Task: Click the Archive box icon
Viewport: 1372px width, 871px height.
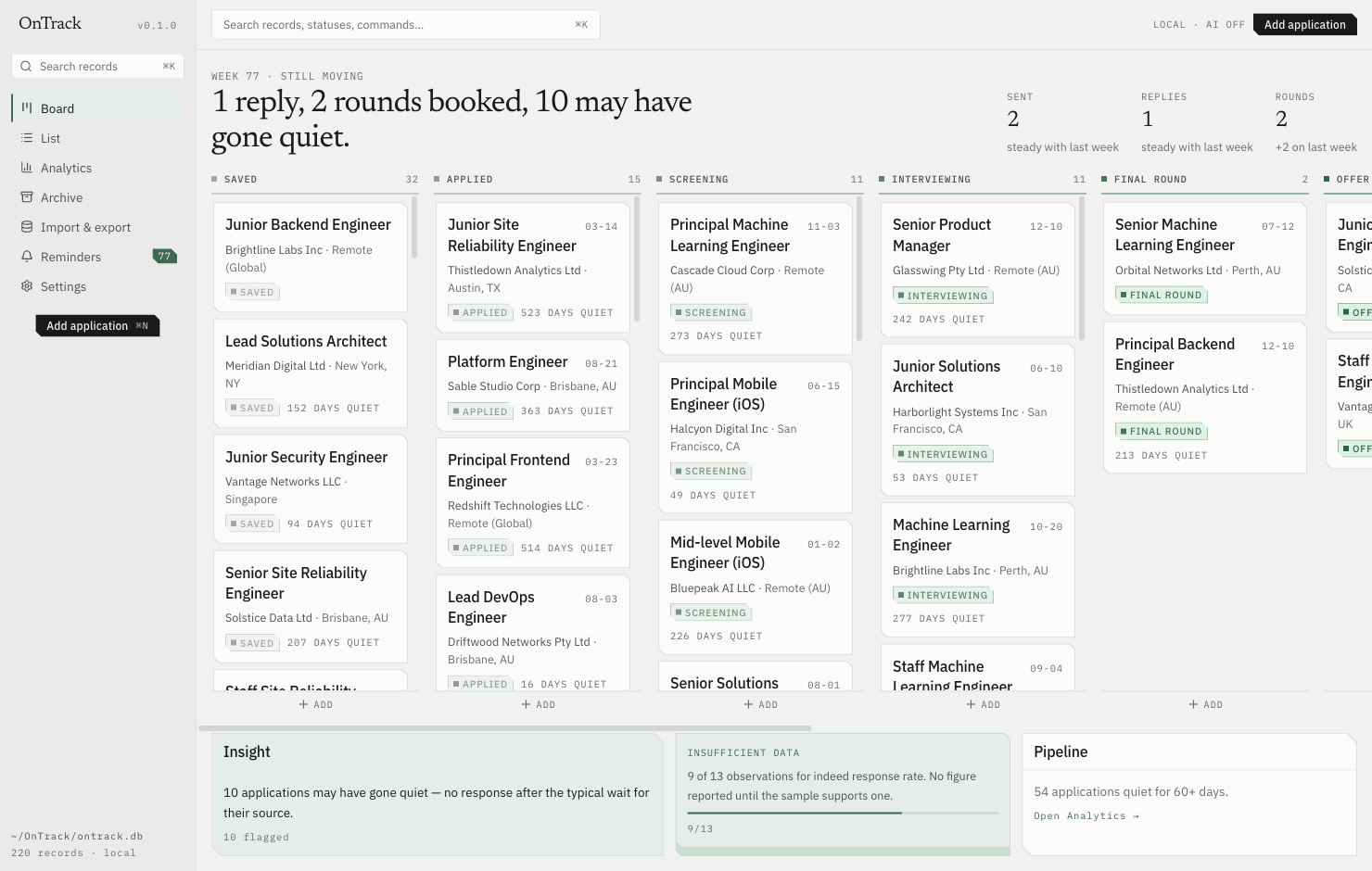Action: [27, 197]
